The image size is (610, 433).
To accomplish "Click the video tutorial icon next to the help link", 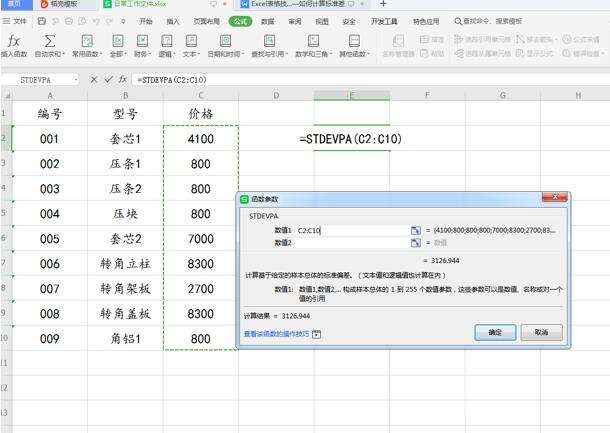I will click(x=317, y=333).
